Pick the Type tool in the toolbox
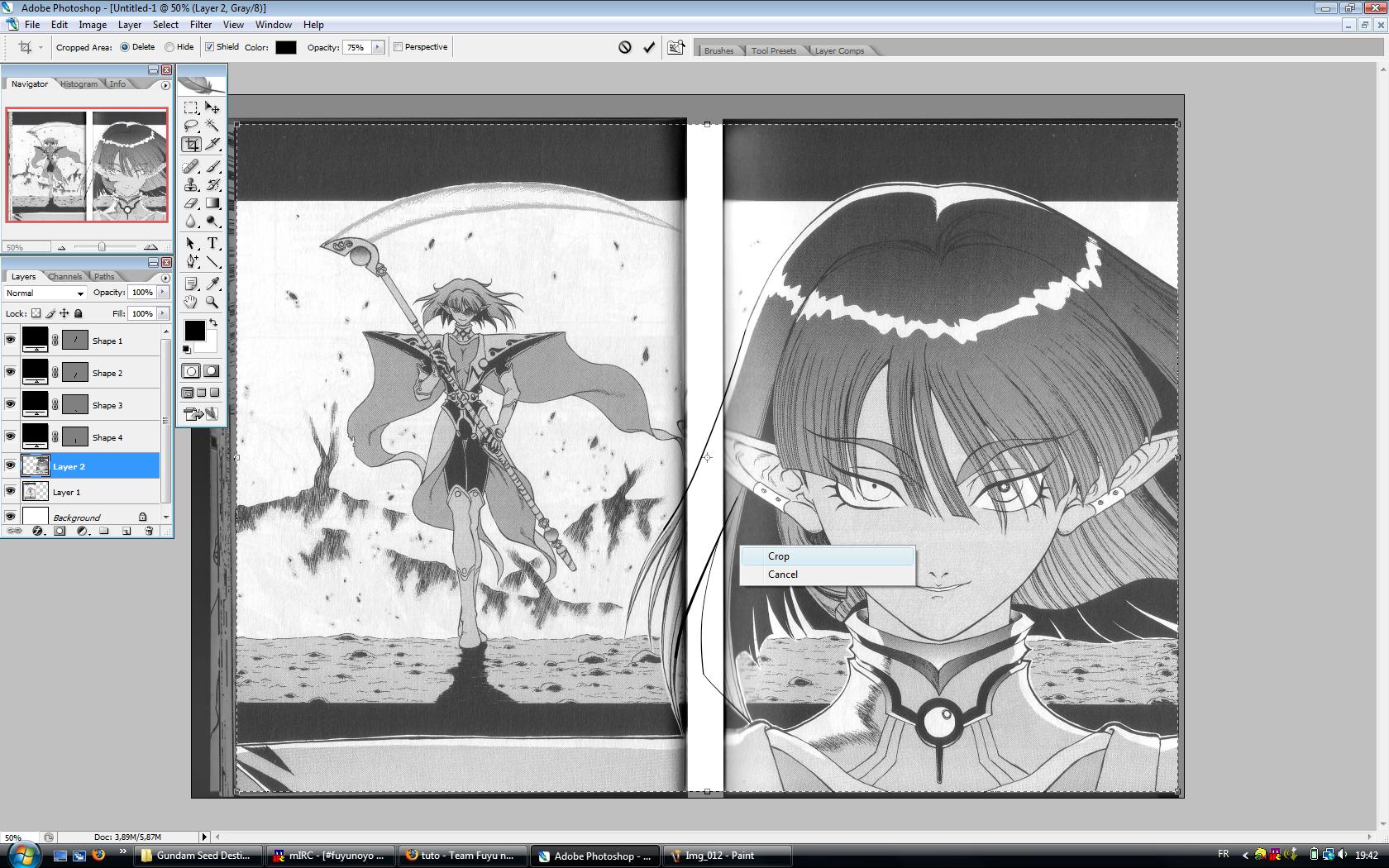The width and height of the screenshot is (1389, 868). coord(212,243)
